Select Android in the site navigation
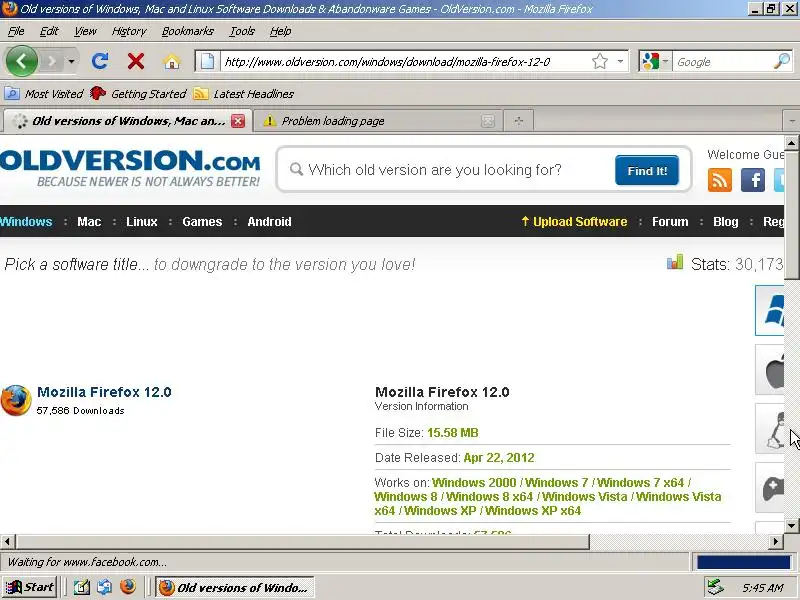 [x=269, y=222]
